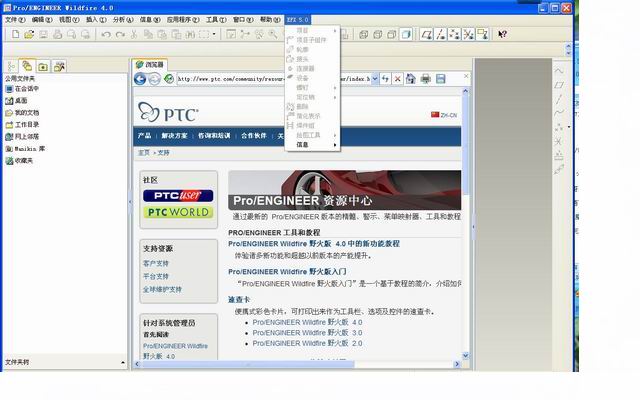Open 我的文档 in the folder list
The height and width of the screenshot is (400, 640).
point(22,113)
